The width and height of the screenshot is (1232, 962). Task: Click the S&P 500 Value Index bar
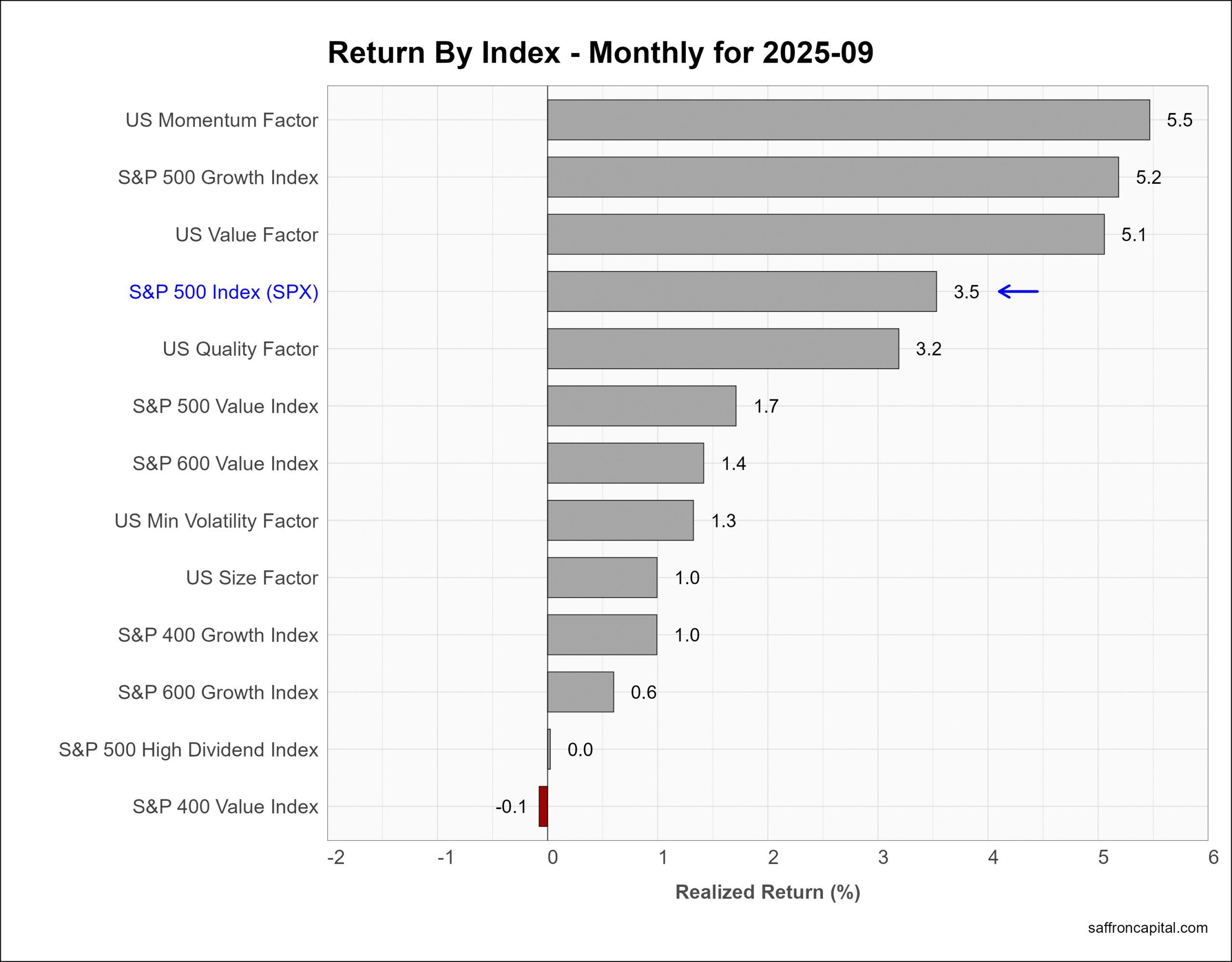point(642,406)
